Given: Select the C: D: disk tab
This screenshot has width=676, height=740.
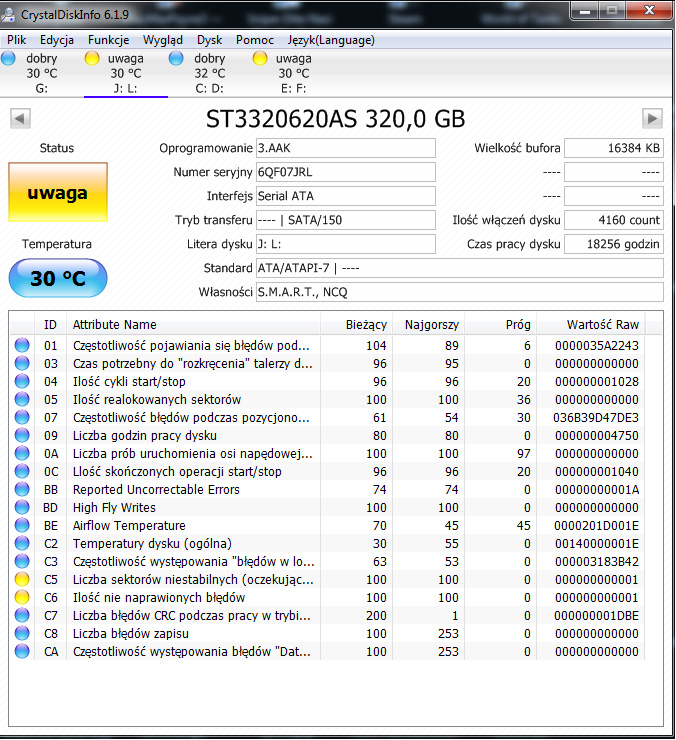Looking at the screenshot, I should click(210, 73).
